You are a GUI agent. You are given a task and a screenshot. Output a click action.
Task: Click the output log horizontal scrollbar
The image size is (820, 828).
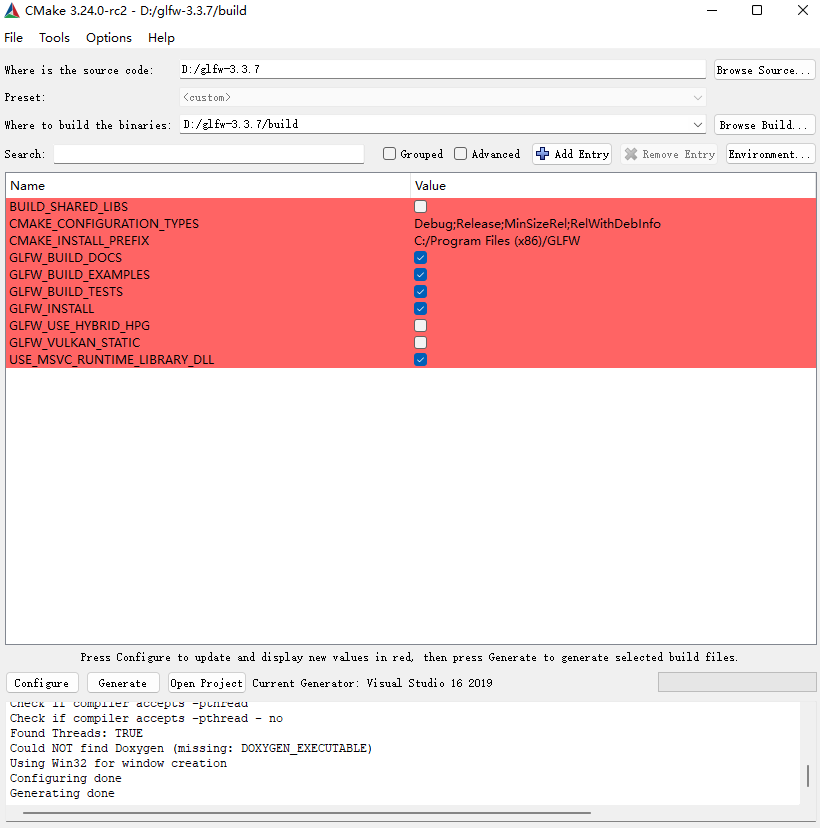(x=307, y=813)
